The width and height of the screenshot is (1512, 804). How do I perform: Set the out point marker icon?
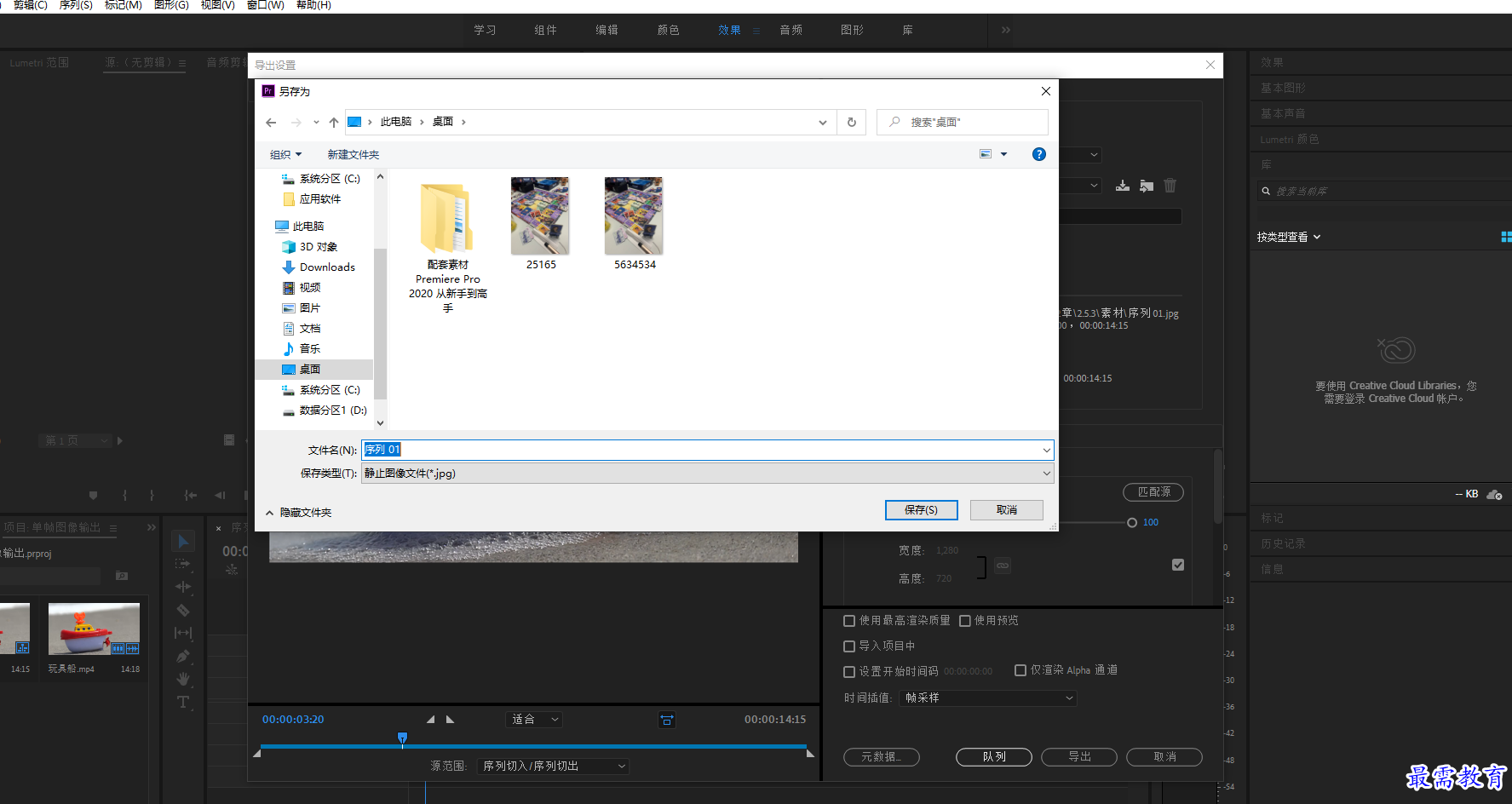click(x=450, y=720)
